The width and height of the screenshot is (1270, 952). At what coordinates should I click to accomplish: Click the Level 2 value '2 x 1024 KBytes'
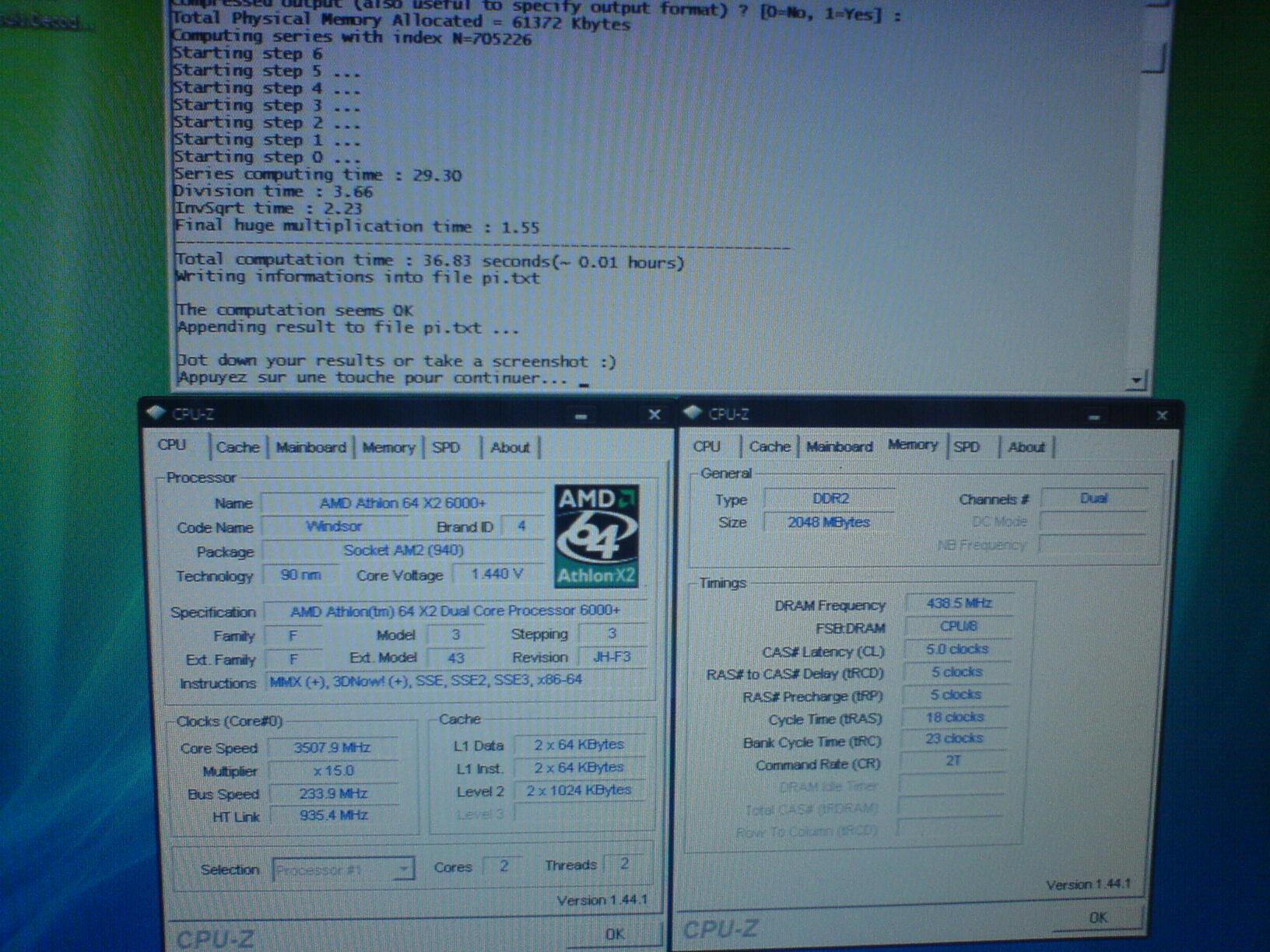[579, 790]
